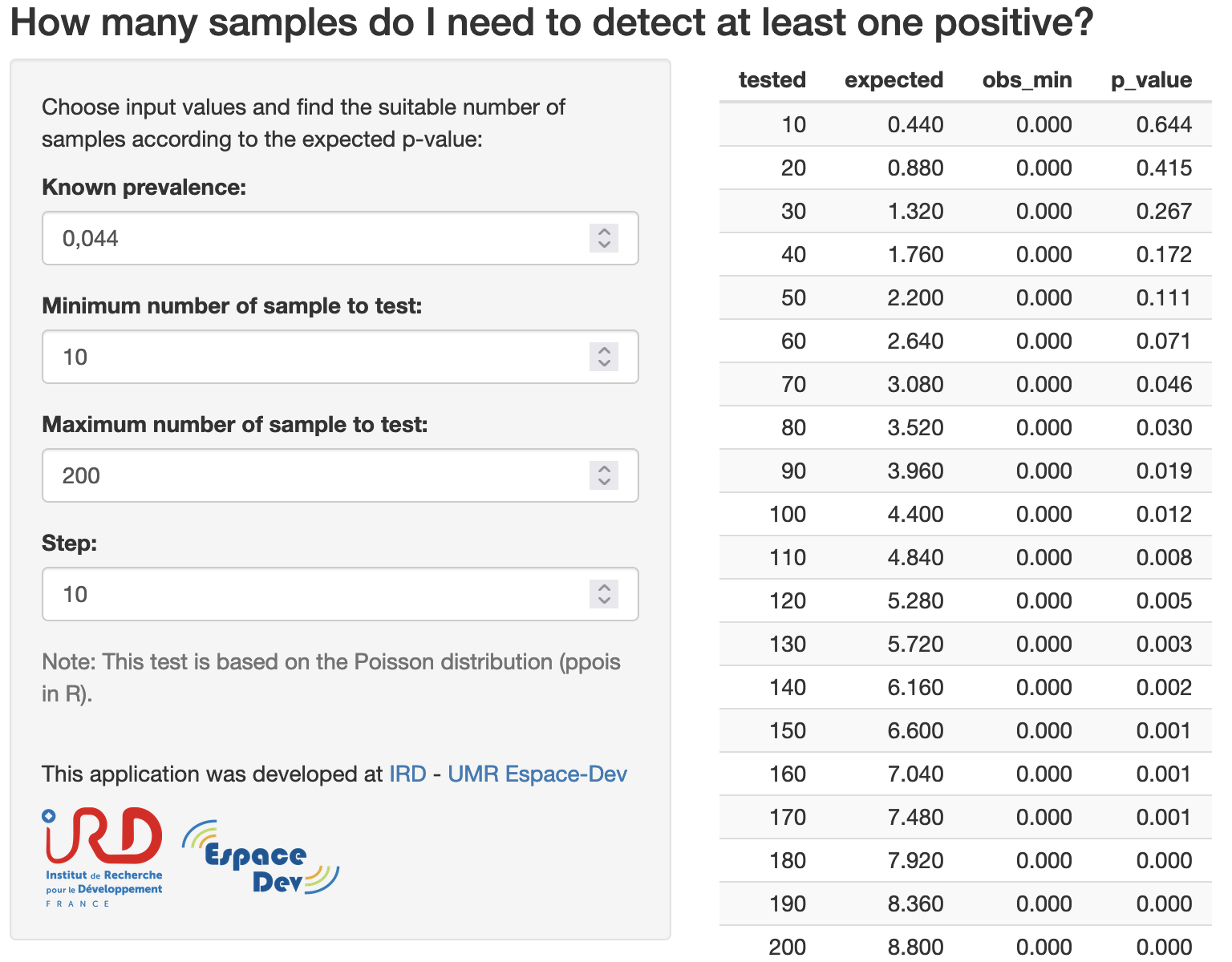The height and width of the screenshot is (962, 1232).
Task: Click the IRD institute logo
Action: coord(103,857)
